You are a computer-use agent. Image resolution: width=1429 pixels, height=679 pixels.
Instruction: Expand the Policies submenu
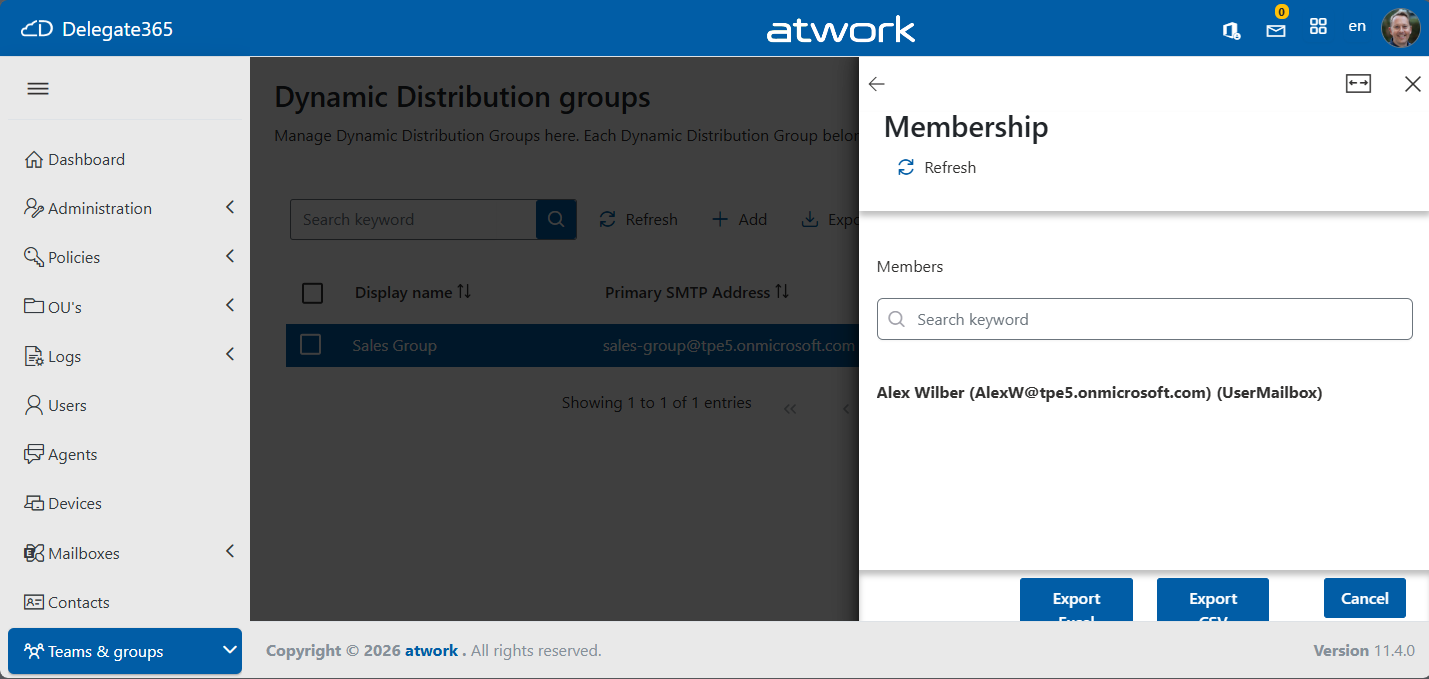click(x=230, y=257)
